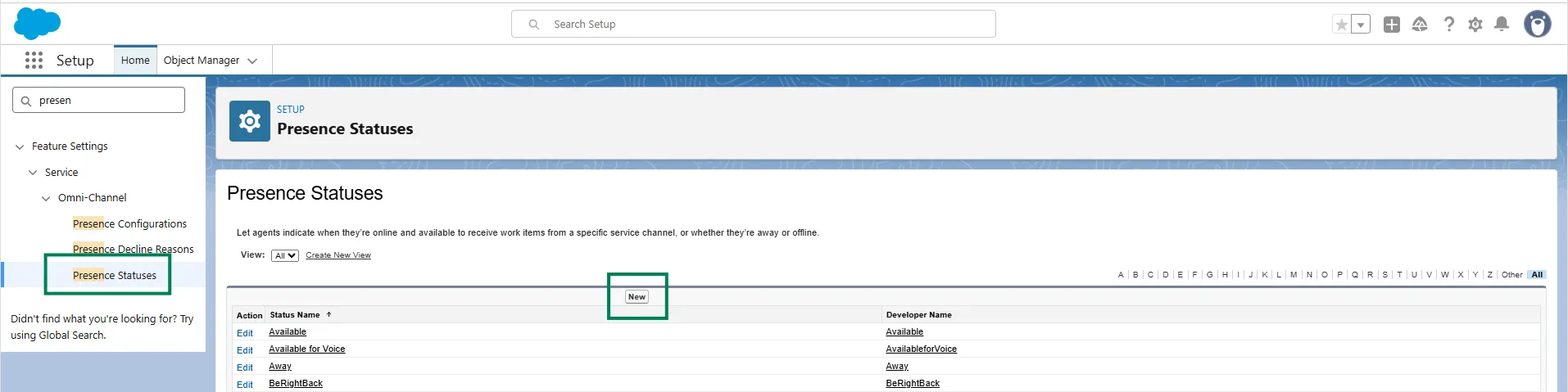Select the 'All' alphabet filter

pos(1537,275)
